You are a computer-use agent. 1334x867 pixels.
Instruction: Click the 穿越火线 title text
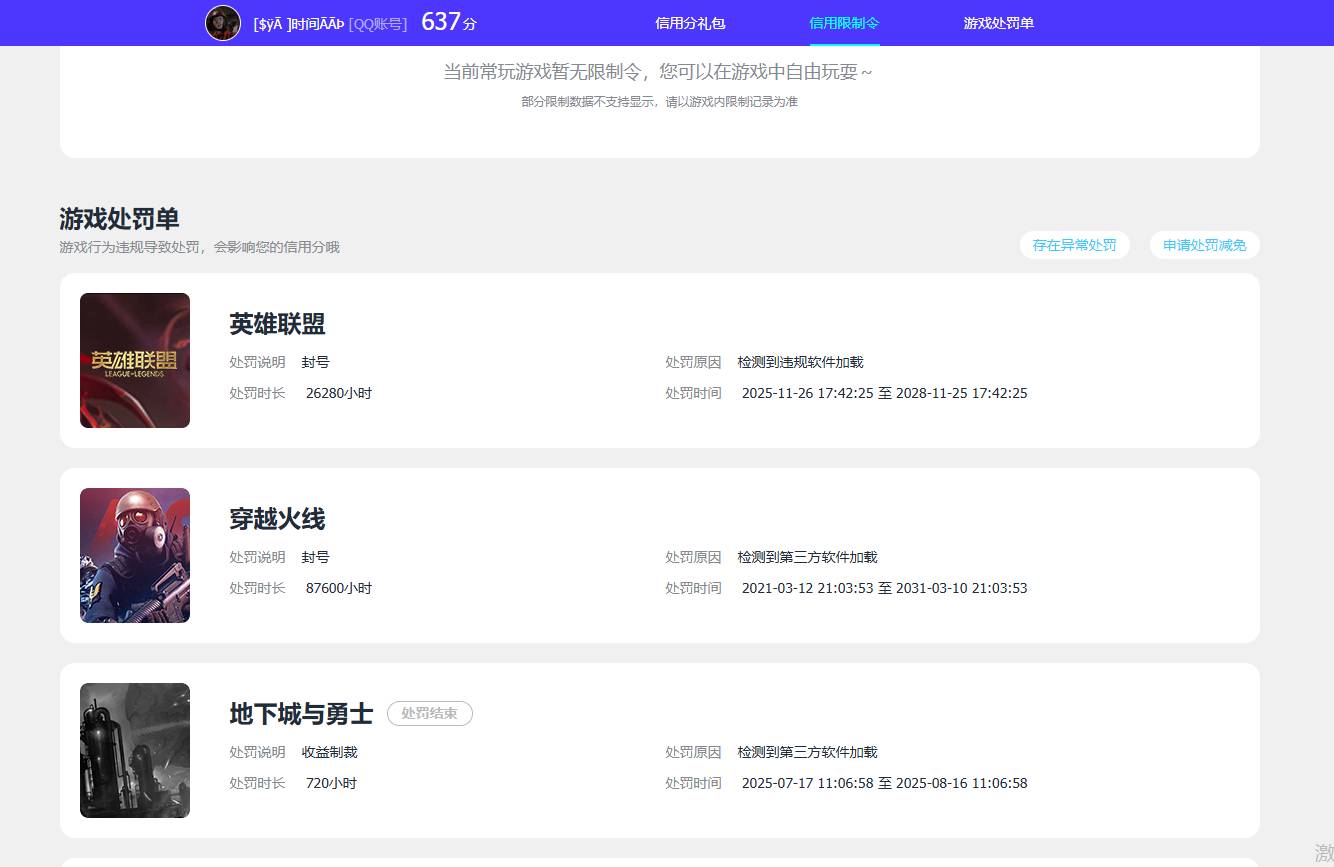[277, 519]
